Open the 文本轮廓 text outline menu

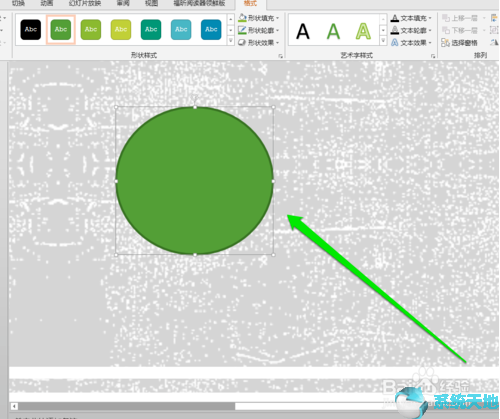pos(411,30)
